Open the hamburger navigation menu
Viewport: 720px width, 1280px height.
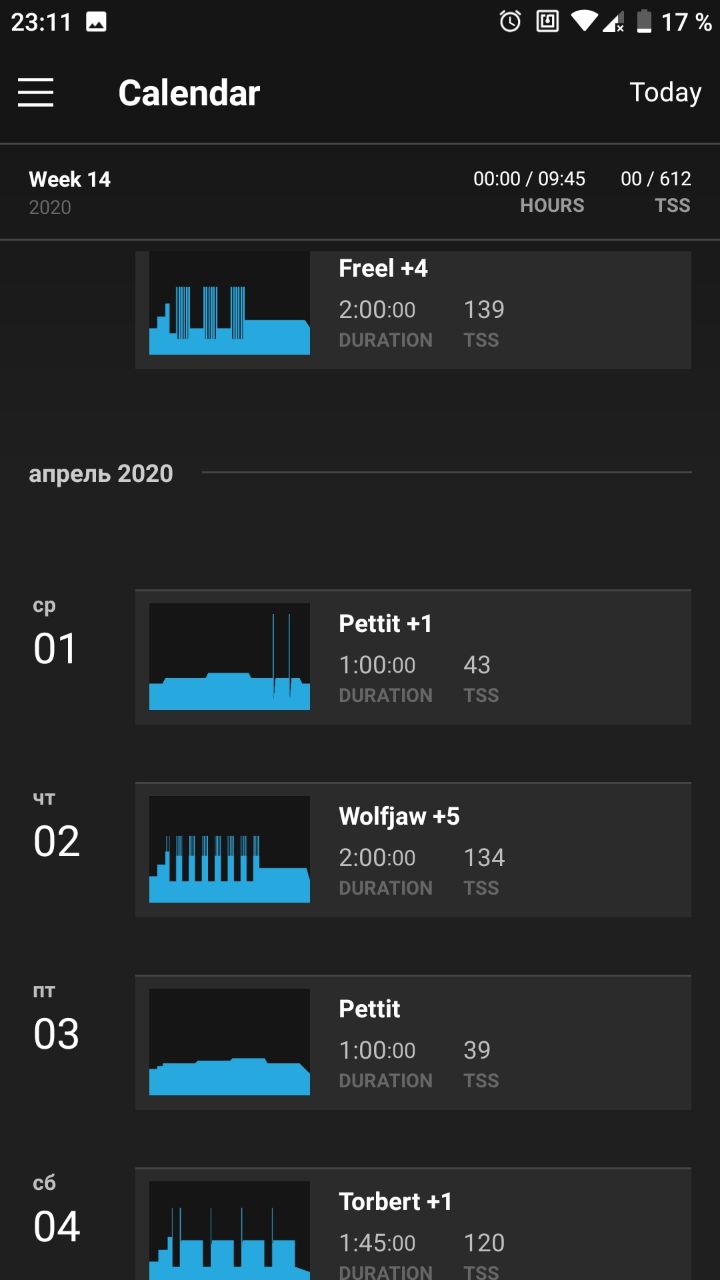(x=36, y=93)
